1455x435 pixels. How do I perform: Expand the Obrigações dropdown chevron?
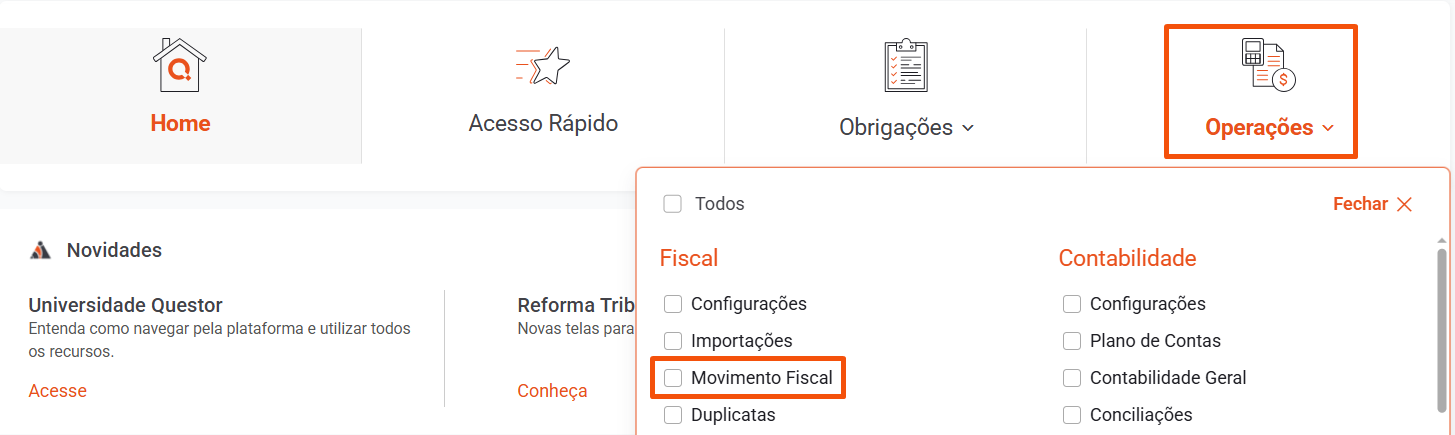pos(967,128)
